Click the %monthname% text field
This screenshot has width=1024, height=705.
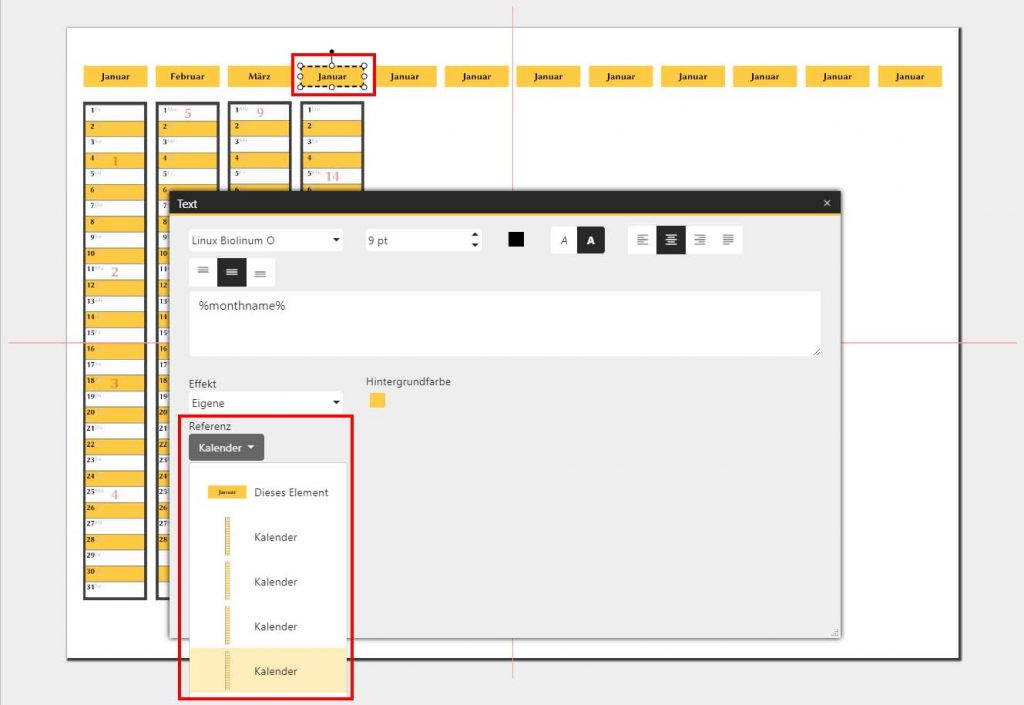point(504,323)
